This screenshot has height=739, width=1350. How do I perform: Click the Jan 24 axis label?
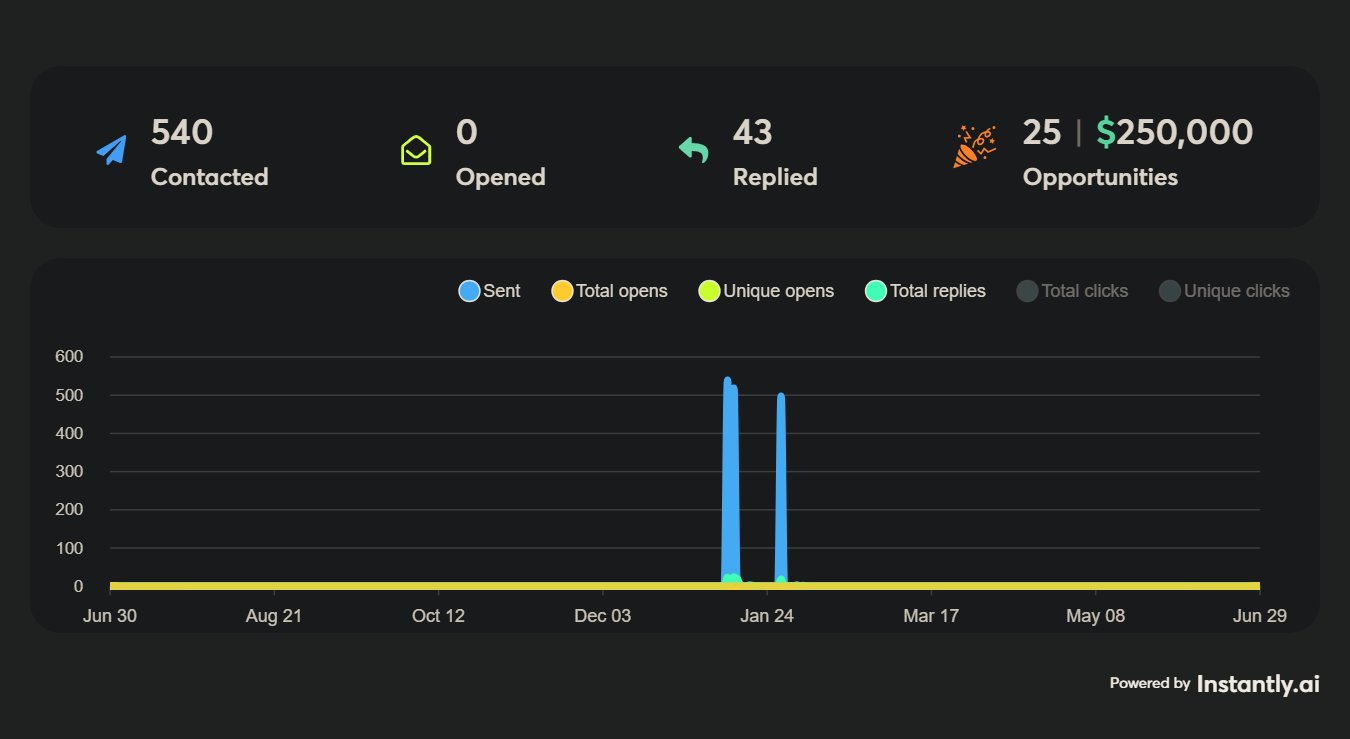tap(767, 616)
